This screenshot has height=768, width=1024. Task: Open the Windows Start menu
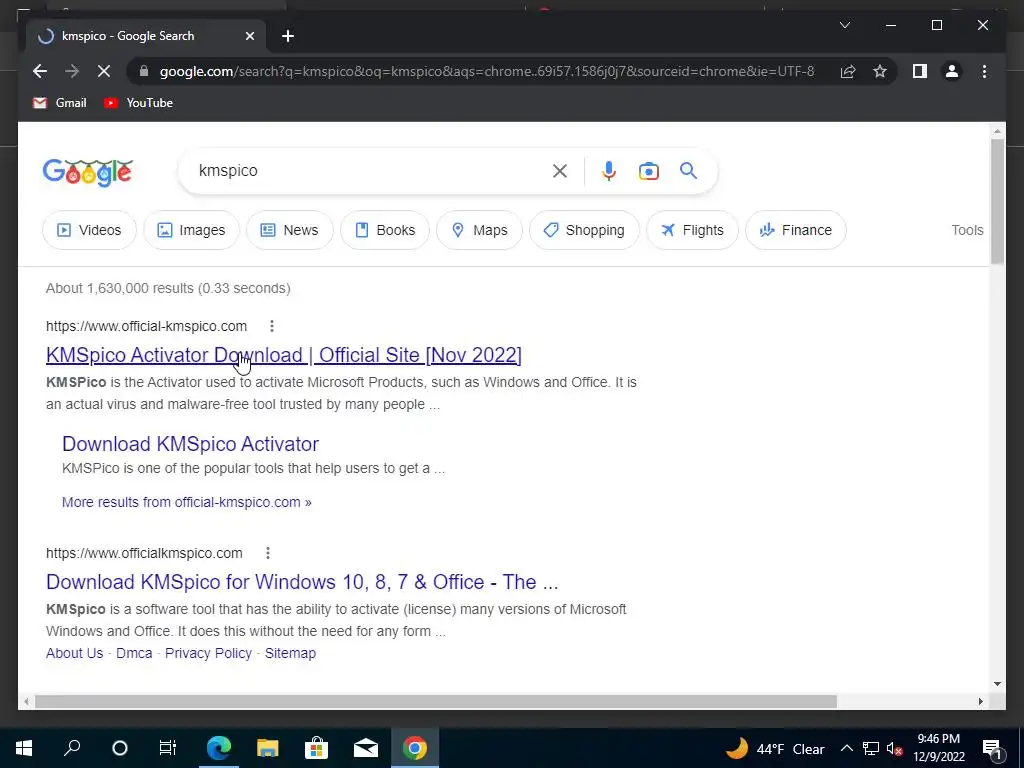click(24, 748)
